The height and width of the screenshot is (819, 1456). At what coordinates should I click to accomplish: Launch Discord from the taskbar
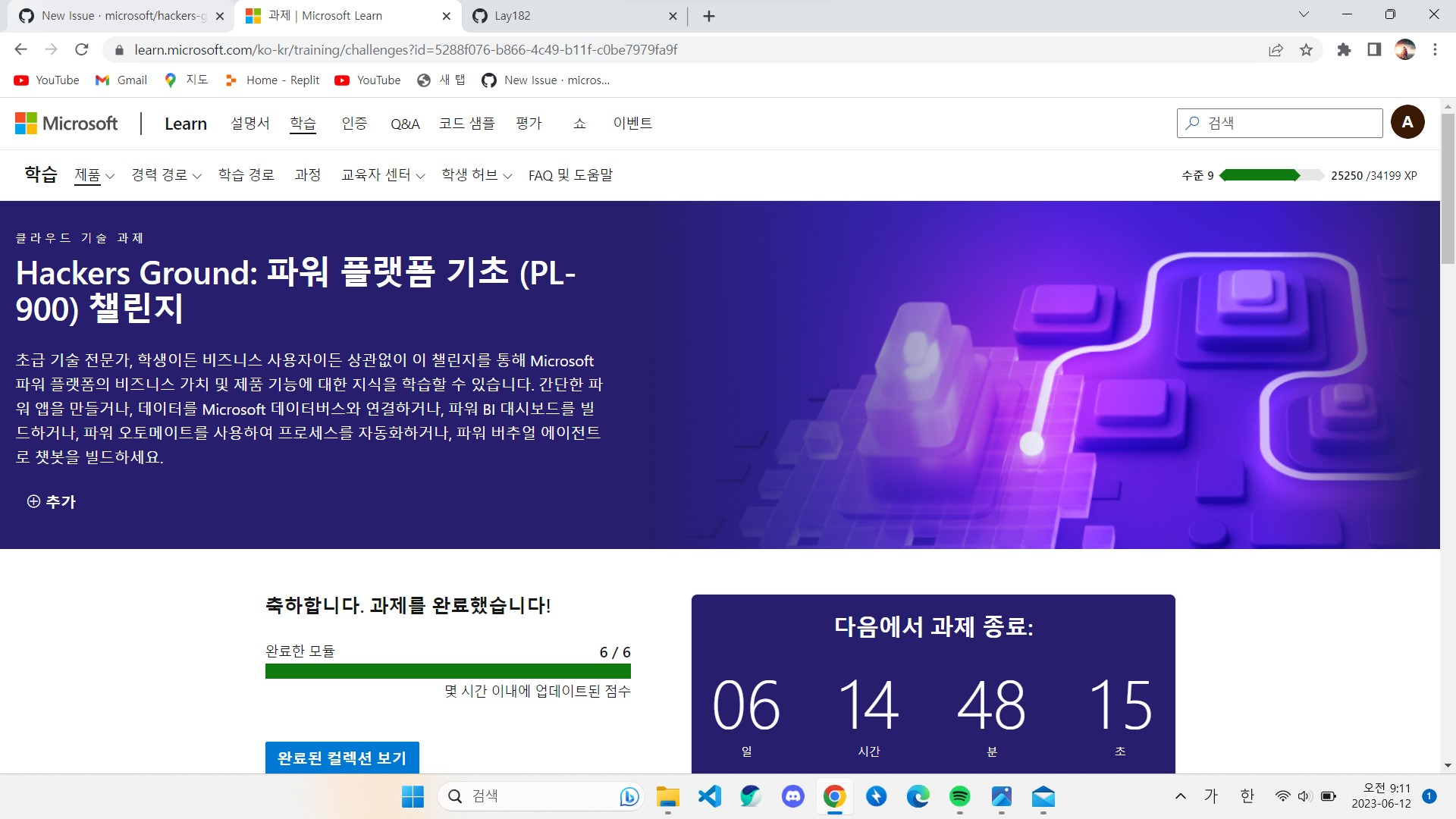pos(792,796)
